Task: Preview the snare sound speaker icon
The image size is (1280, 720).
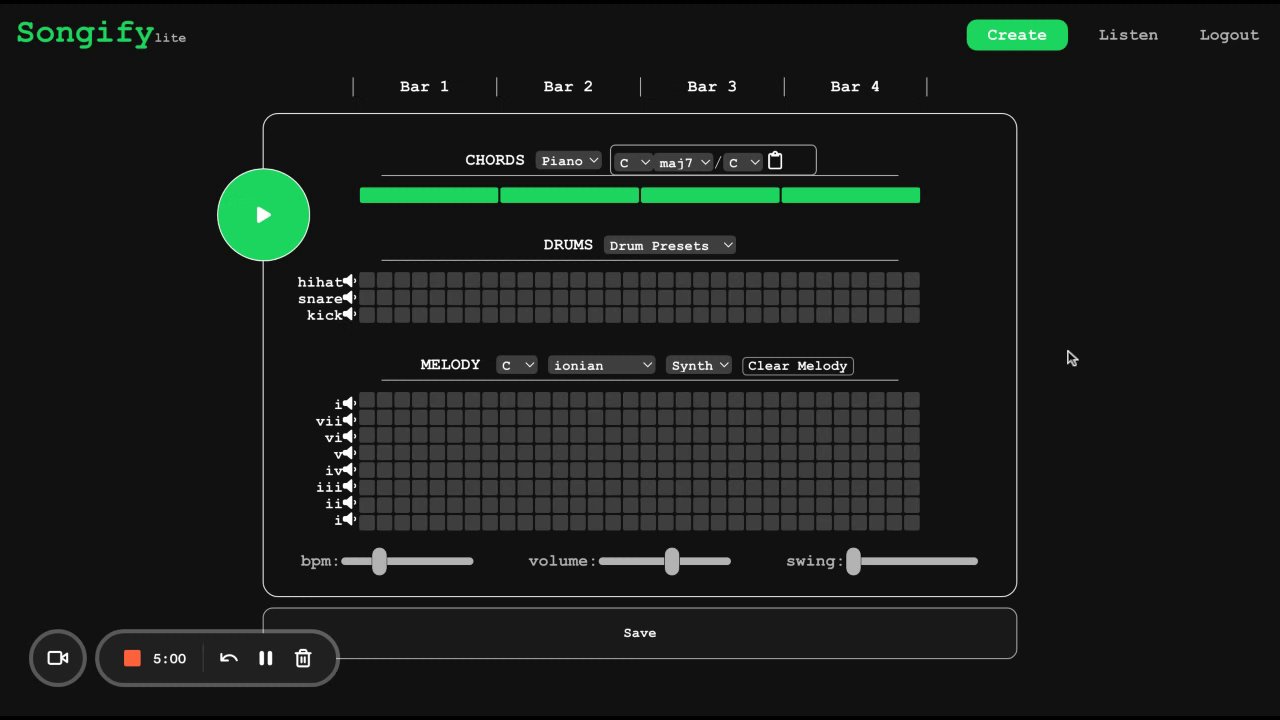Action: pos(349,298)
